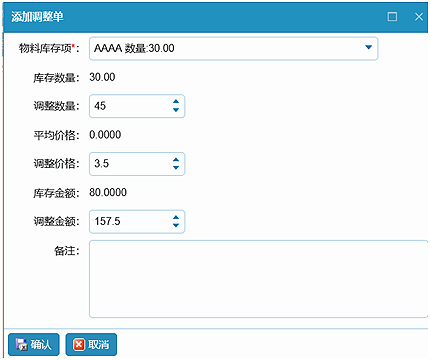
Task: Click the 库存金额 value 80.0000
Action: point(108,192)
